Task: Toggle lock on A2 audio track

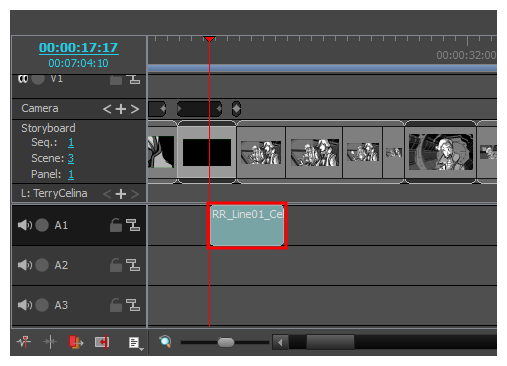Action: [116, 265]
